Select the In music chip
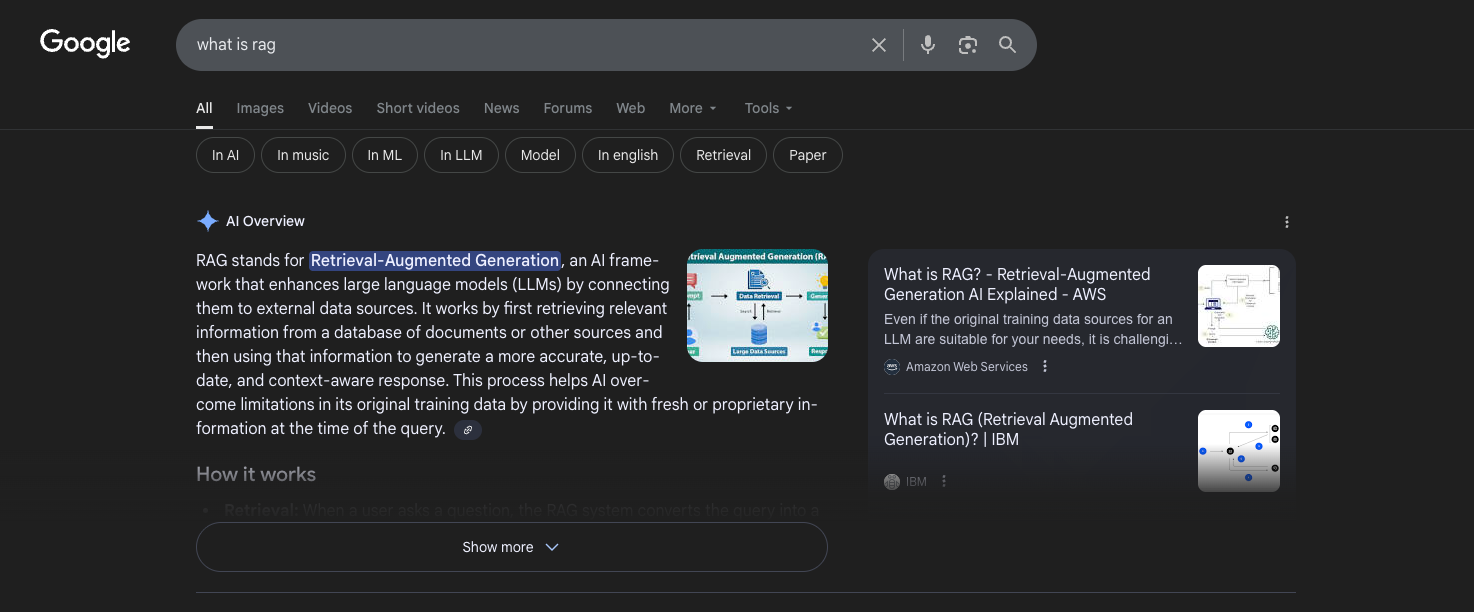Screen dimensions: 1474x612 (x=303, y=155)
